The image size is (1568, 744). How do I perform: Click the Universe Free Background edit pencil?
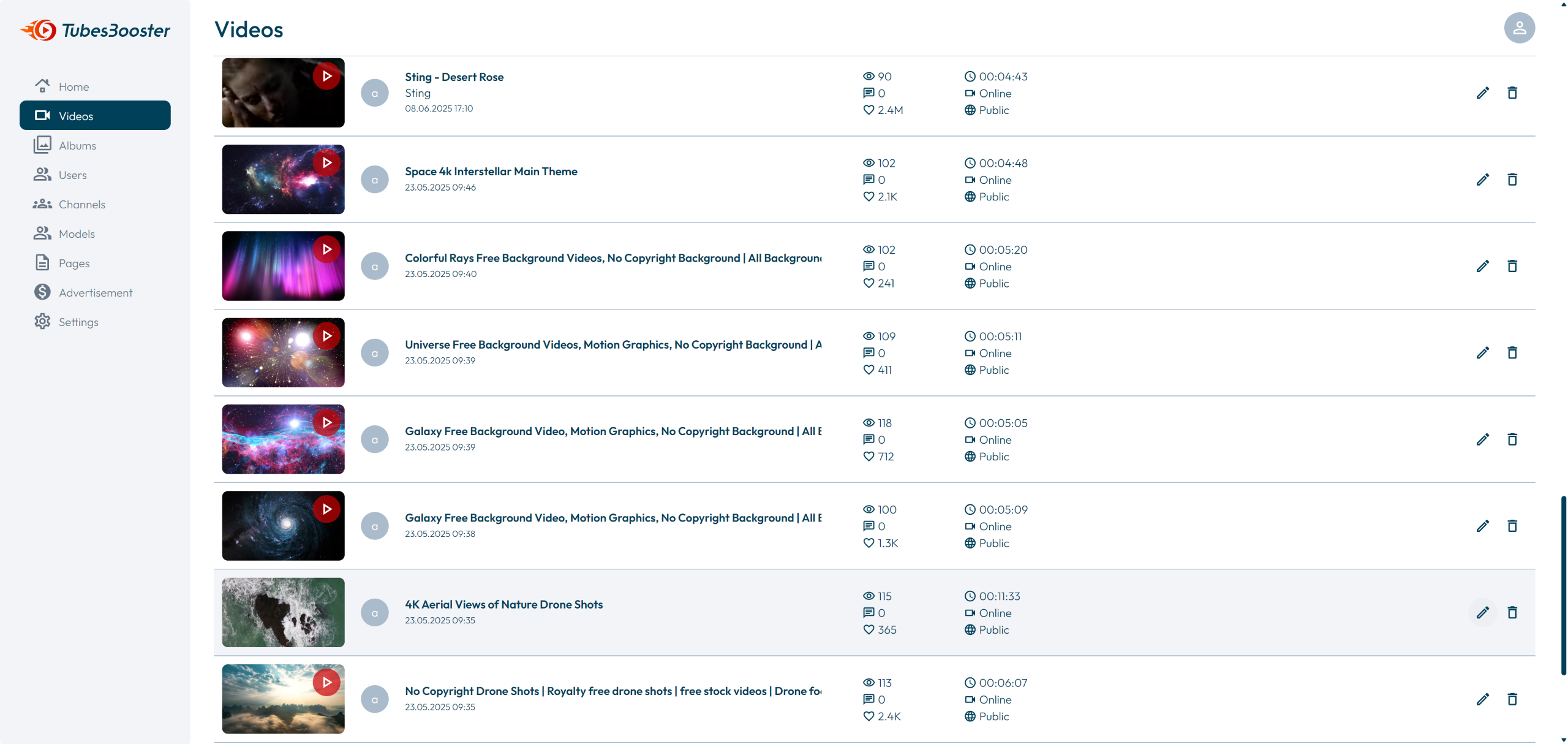click(x=1482, y=353)
